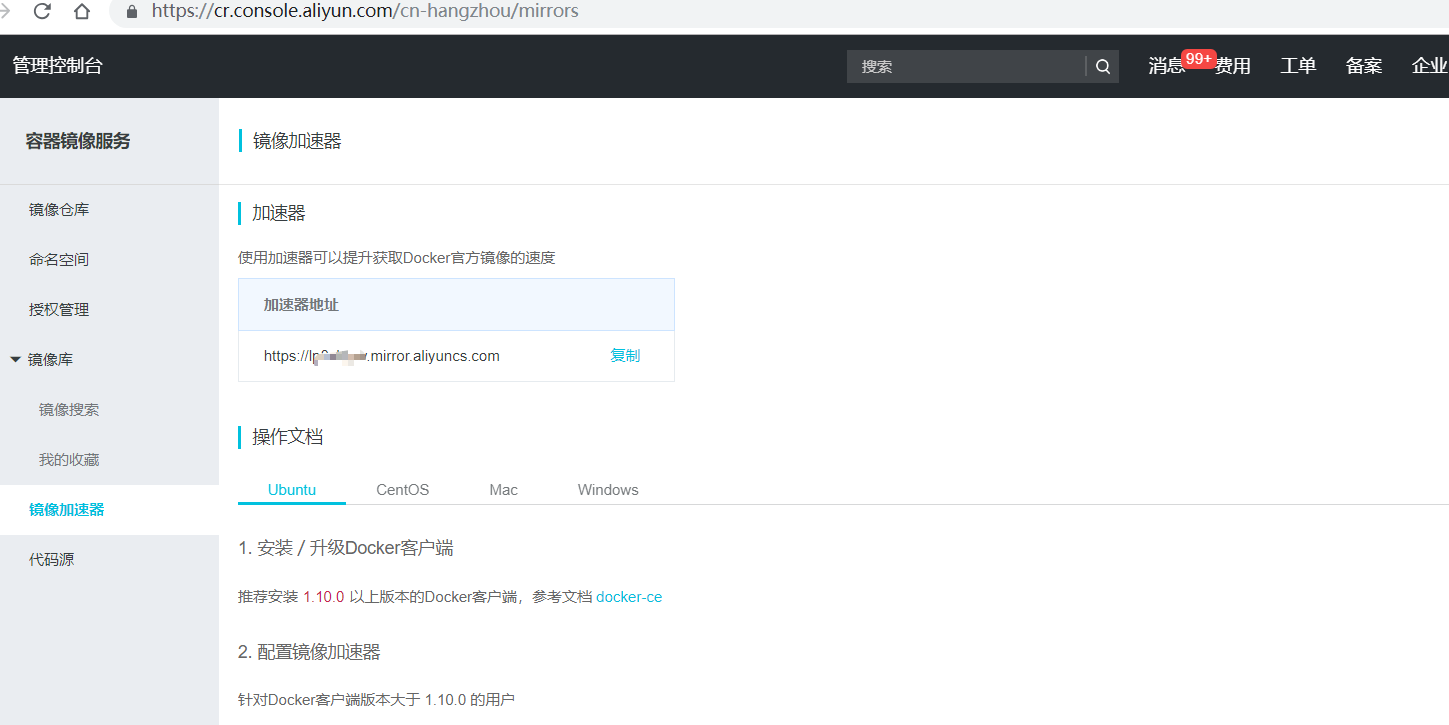Image resolution: width=1449 pixels, height=725 pixels.
Task: Focus the 搜索 search input field
Action: pos(966,67)
